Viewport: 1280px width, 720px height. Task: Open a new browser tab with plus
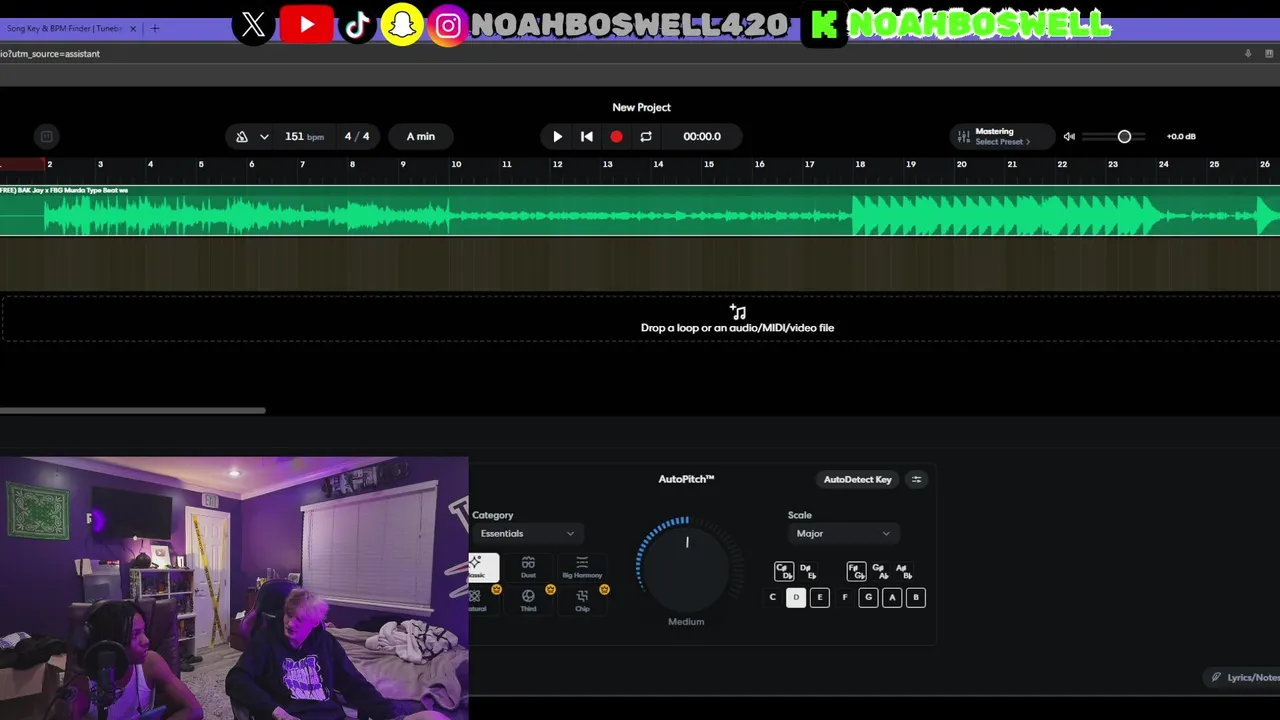[x=155, y=29]
